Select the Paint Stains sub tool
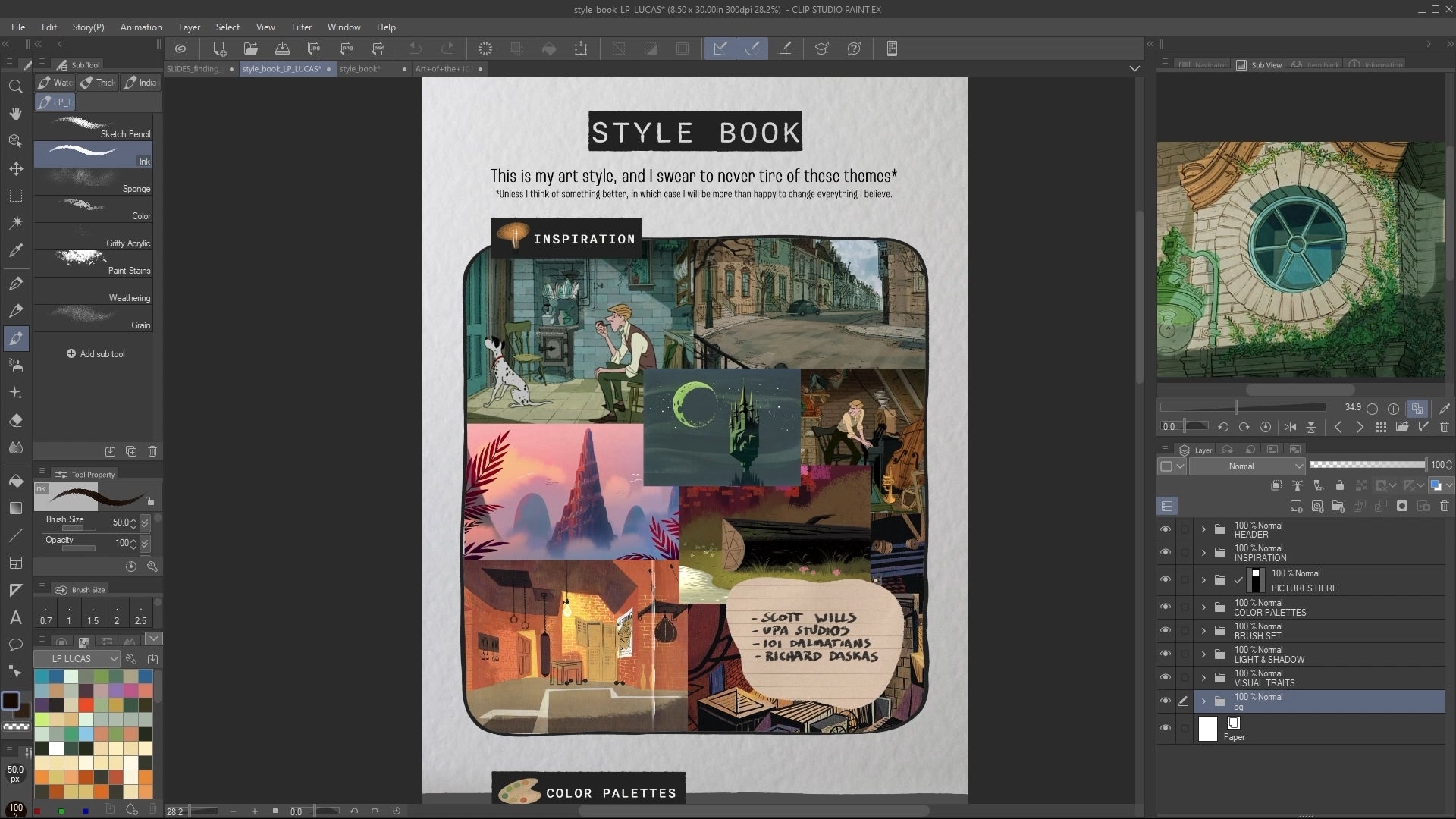 coord(93,264)
